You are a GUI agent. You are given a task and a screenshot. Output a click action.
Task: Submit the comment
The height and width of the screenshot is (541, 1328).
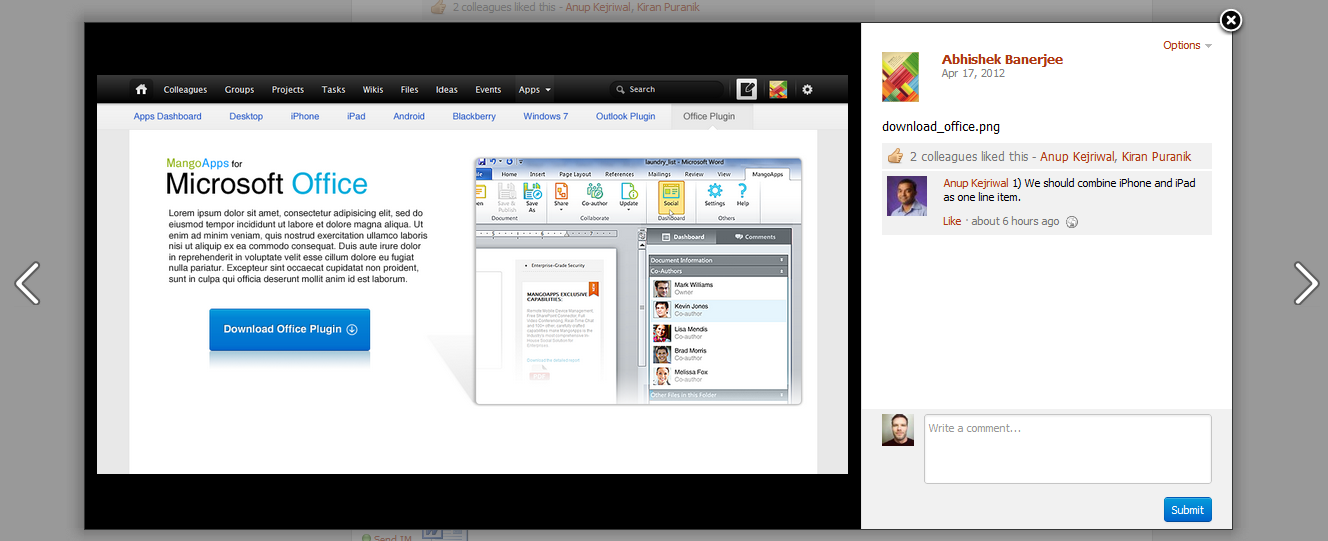[x=1187, y=509]
